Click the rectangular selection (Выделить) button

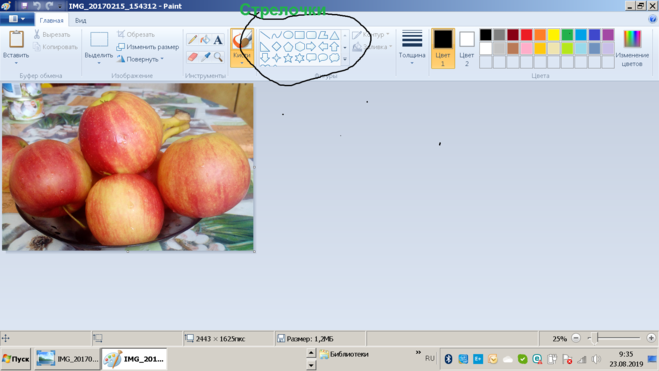[x=99, y=39]
